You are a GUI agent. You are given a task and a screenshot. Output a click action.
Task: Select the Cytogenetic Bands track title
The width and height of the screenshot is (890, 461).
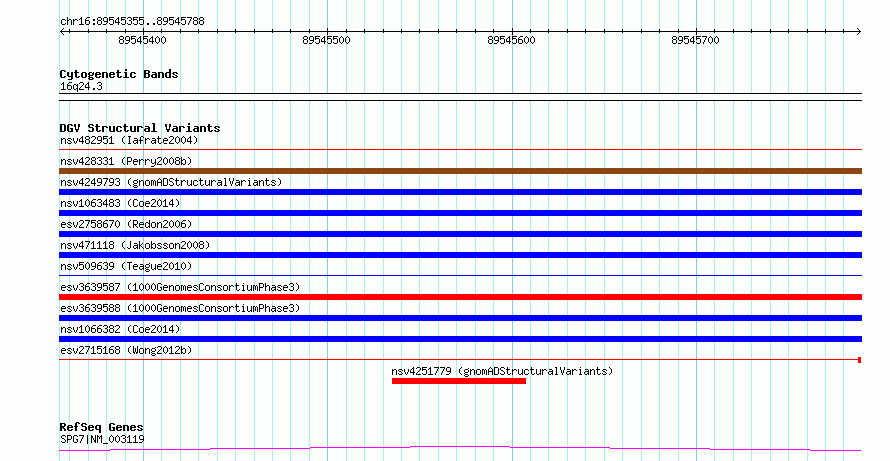click(x=119, y=74)
